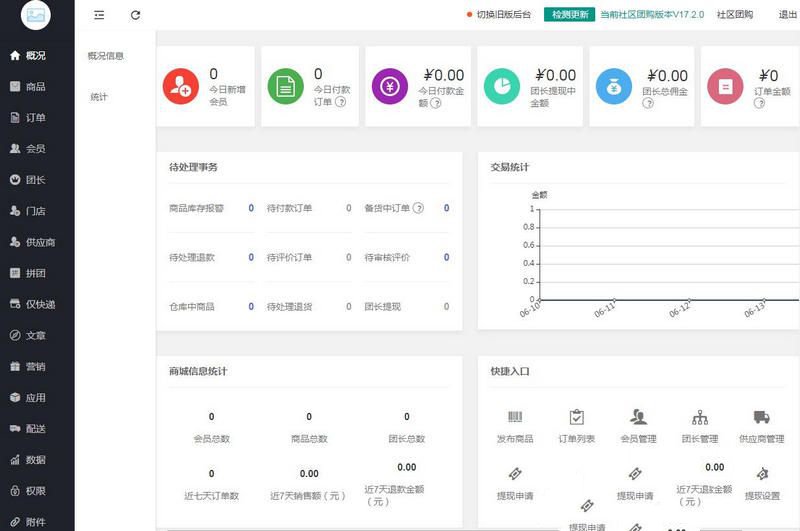Click the 附件 attachments paperclip icon
The height and width of the screenshot is (531, 800).
coord(15,522)
